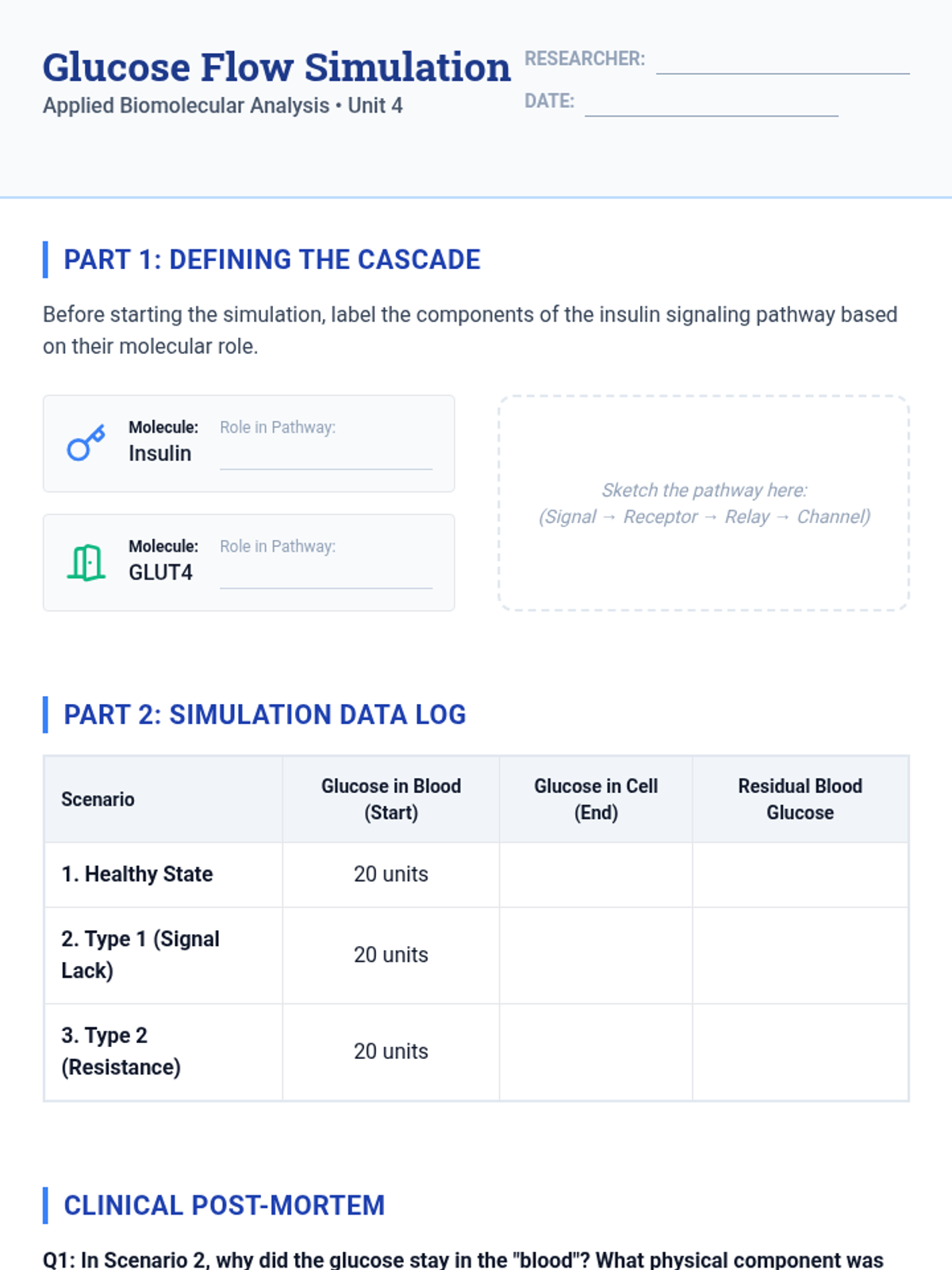The width and height of the screenshot is (952, 1270).
Task: Select Healthy State Glucose in Cell cell
Action: click(596, 875)
